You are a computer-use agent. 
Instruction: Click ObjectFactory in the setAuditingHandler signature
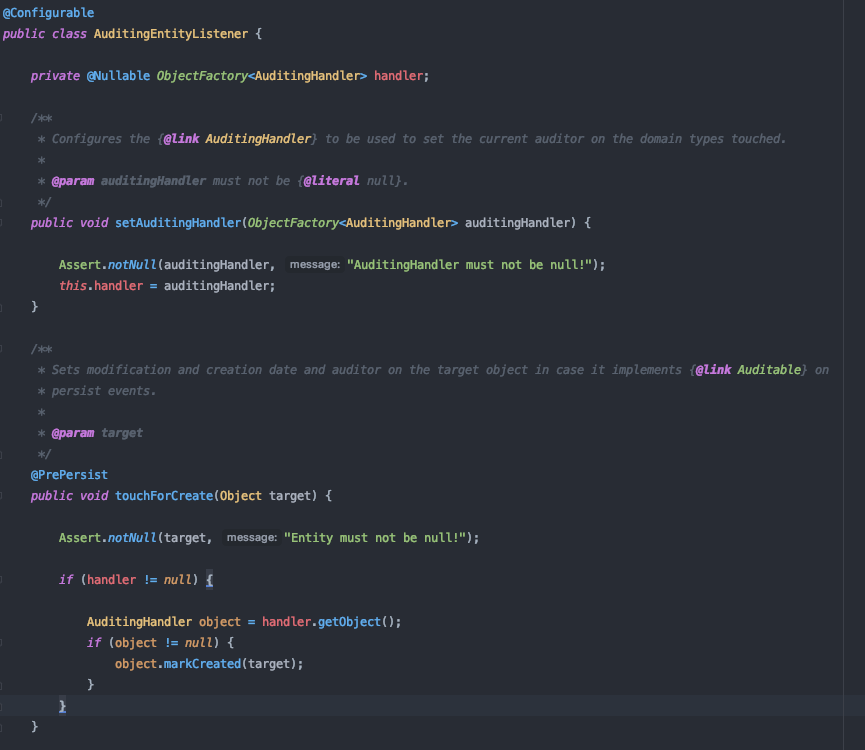pos(293,223)
